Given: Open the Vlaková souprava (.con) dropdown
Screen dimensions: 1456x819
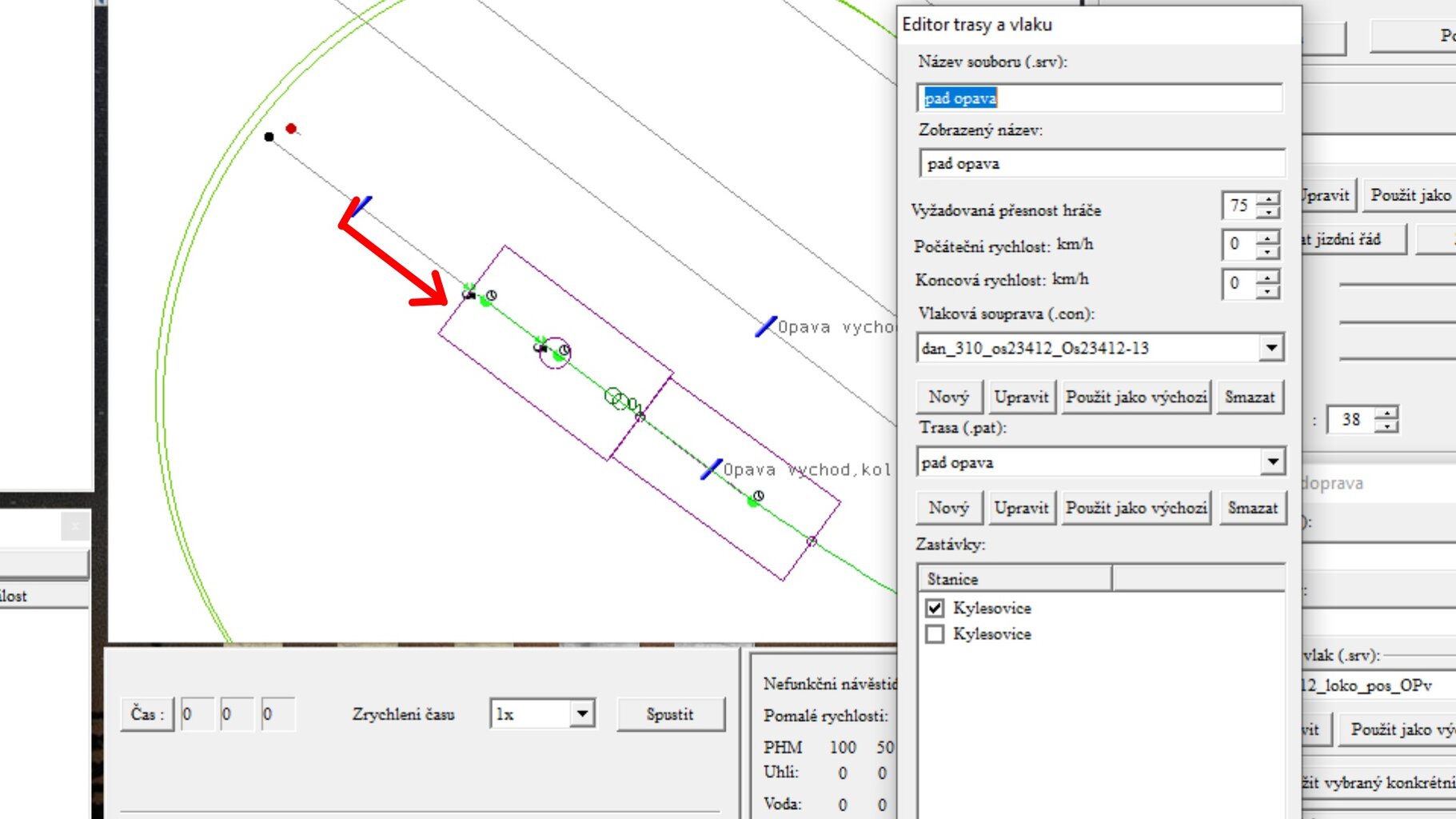Looking at the screenshot, I should point(1271,348).
